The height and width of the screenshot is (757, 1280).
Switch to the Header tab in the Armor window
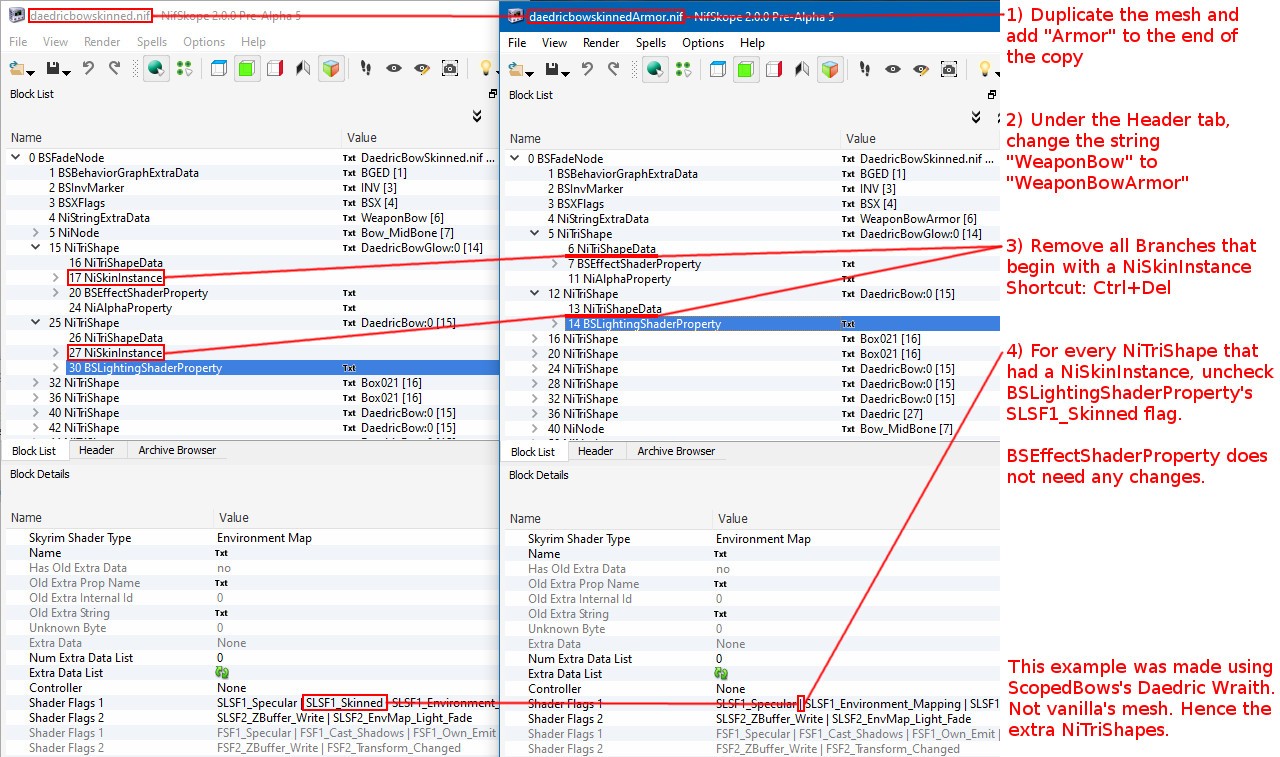(595, 451)
